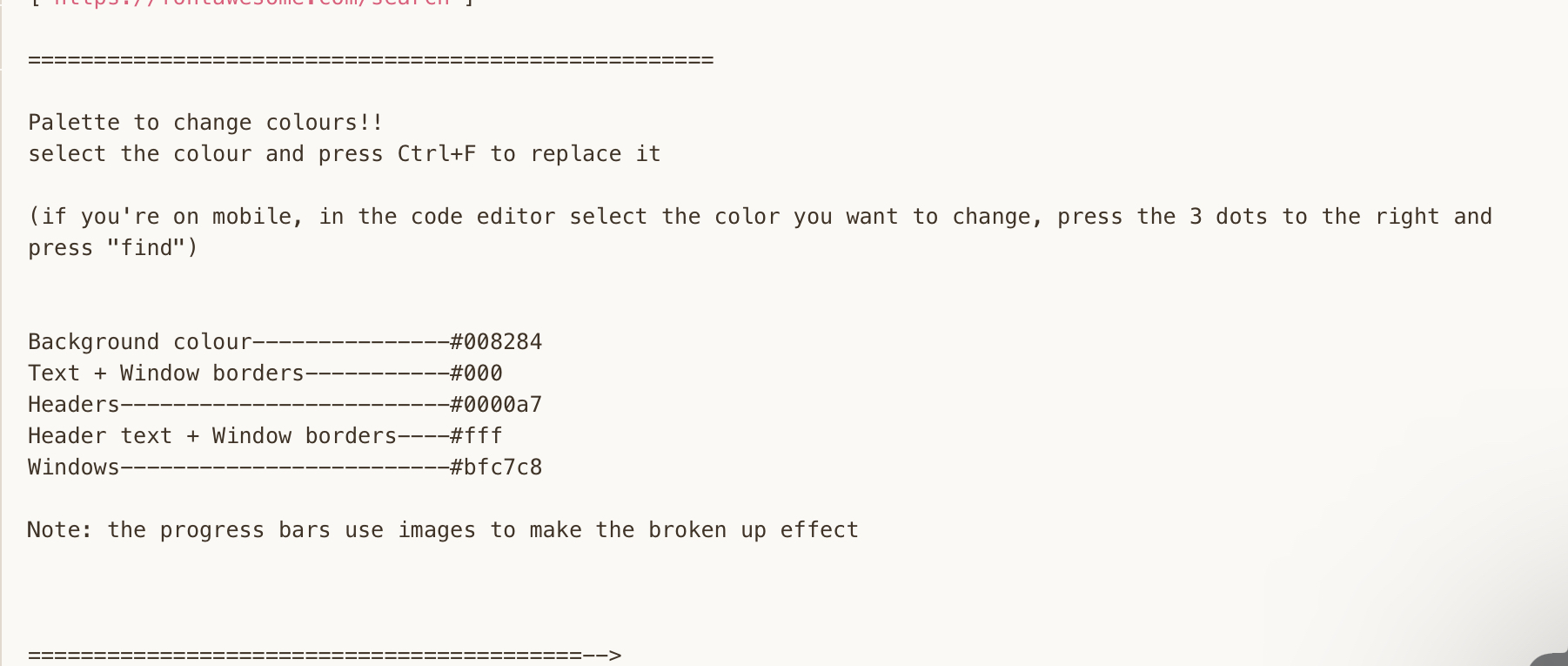Click the "Text + Window borders" label
Image resolution: width=1568 pixels, height=666 pixels.
coord(165,373)
